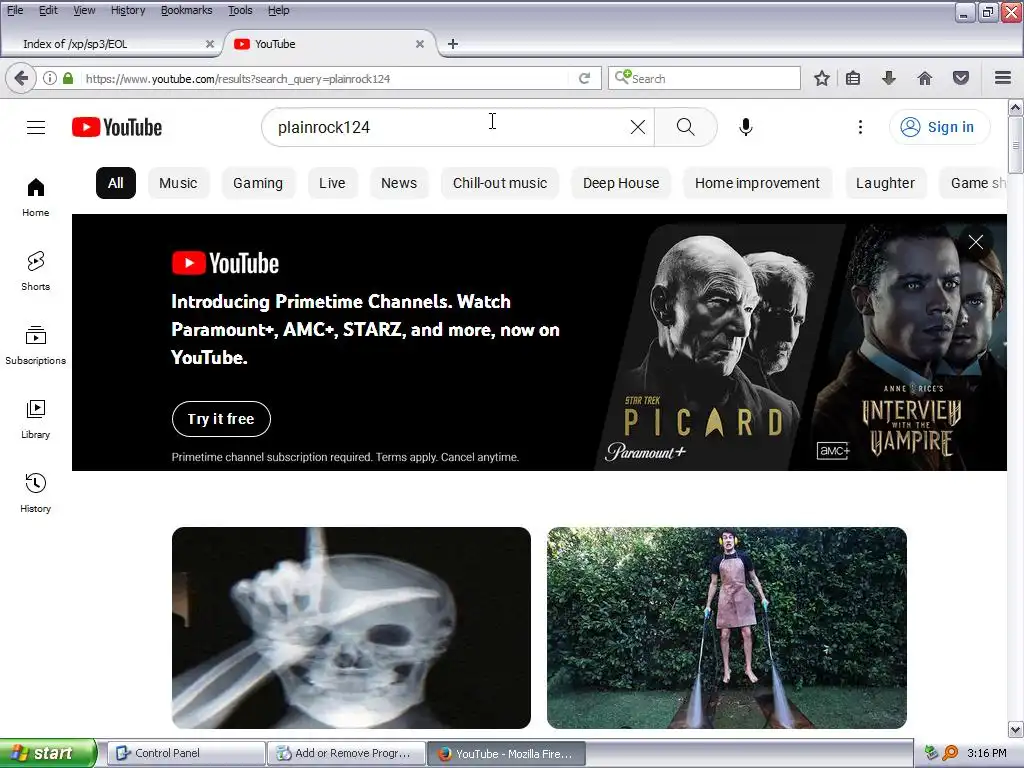Switch to Add or Remove Programs taskbar item

tap(346, 754)
